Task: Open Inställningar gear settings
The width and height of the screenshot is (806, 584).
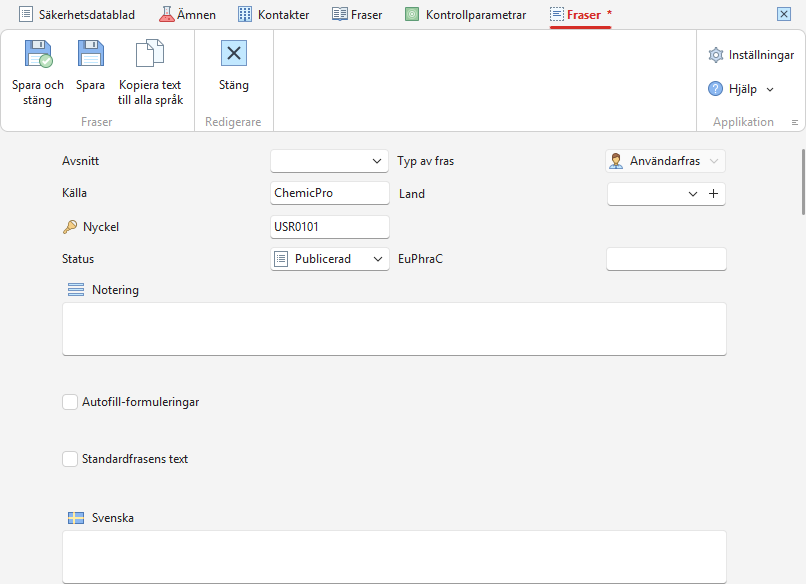Action: 716,55
